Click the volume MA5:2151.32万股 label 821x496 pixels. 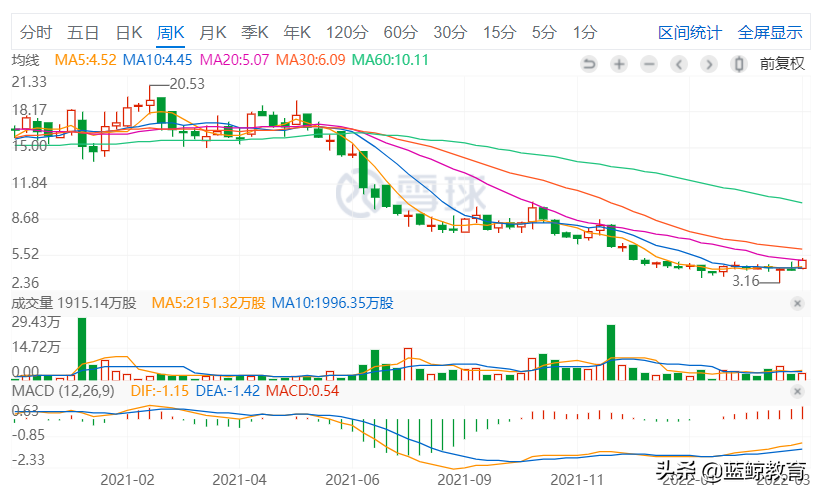[208, 303]
